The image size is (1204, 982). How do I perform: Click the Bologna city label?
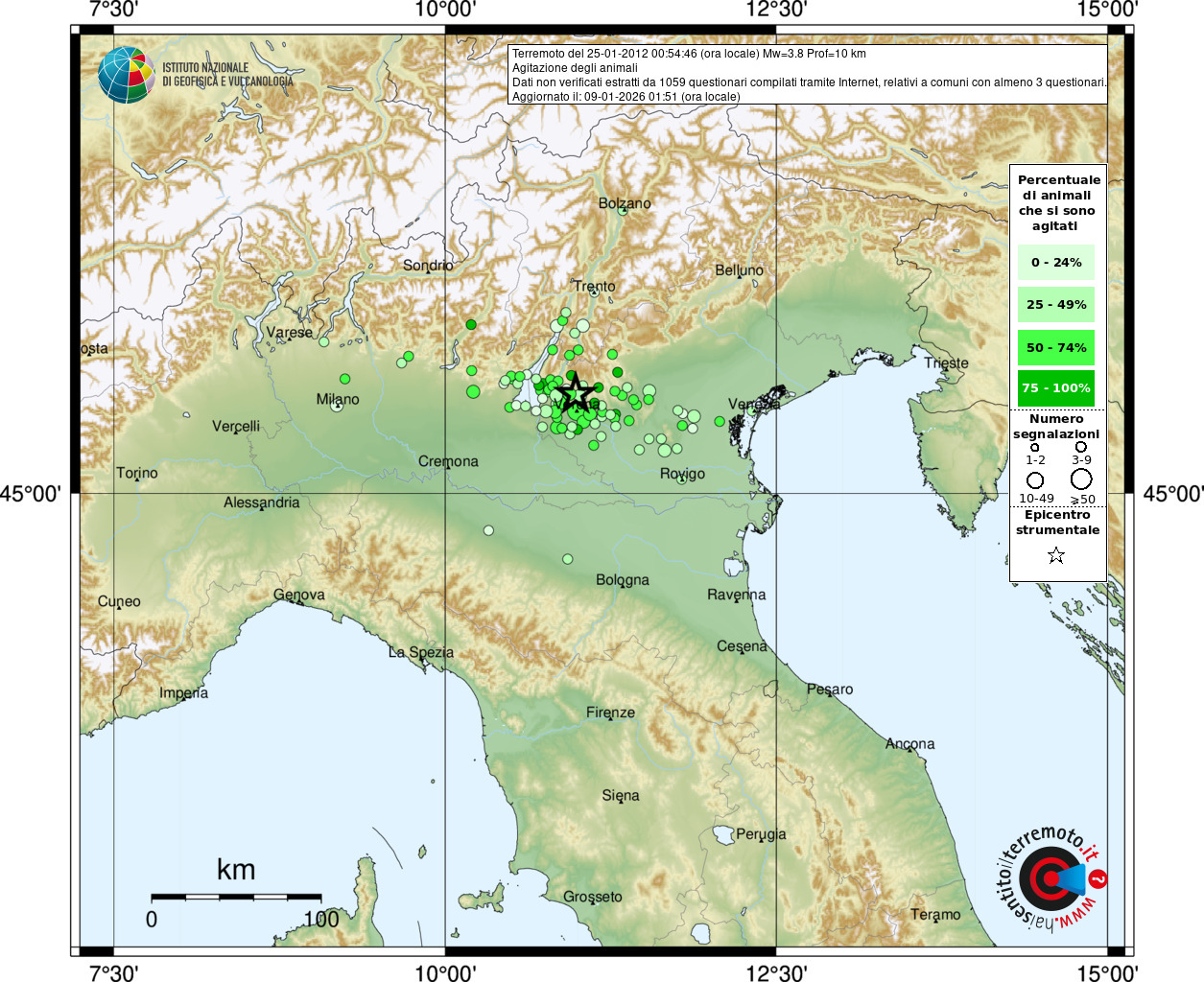tap(623, 580)
